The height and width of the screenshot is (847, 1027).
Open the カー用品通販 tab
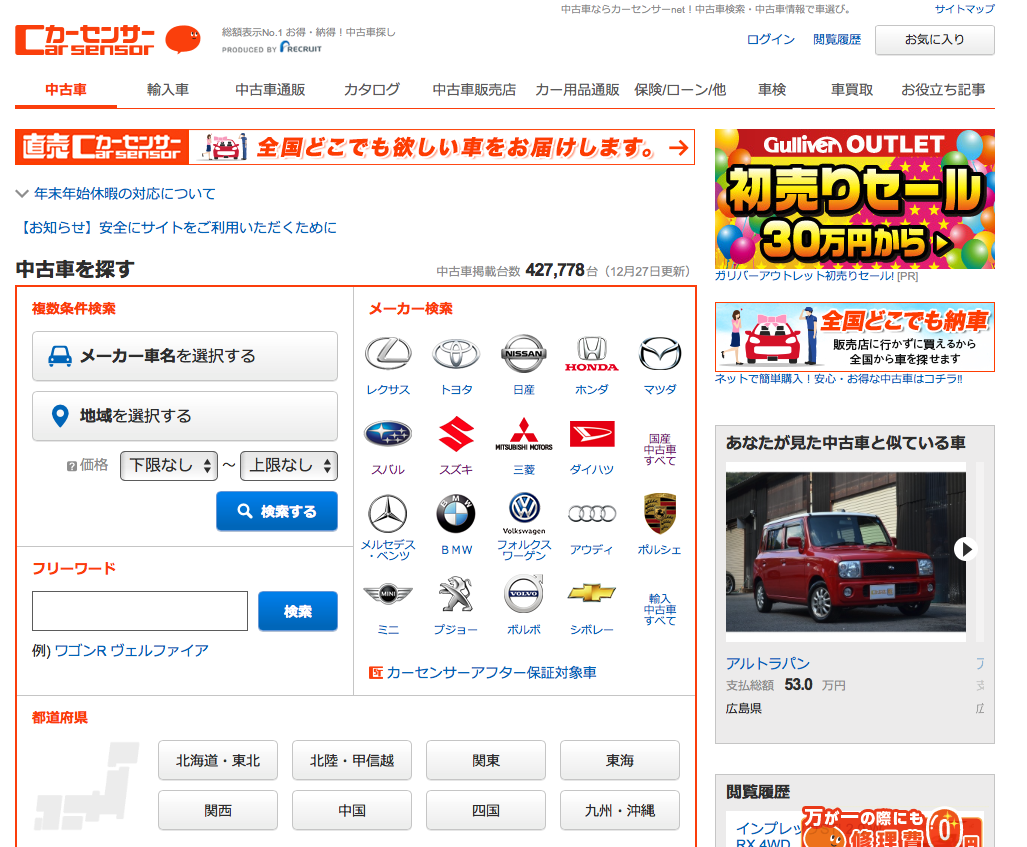(577, 90)
